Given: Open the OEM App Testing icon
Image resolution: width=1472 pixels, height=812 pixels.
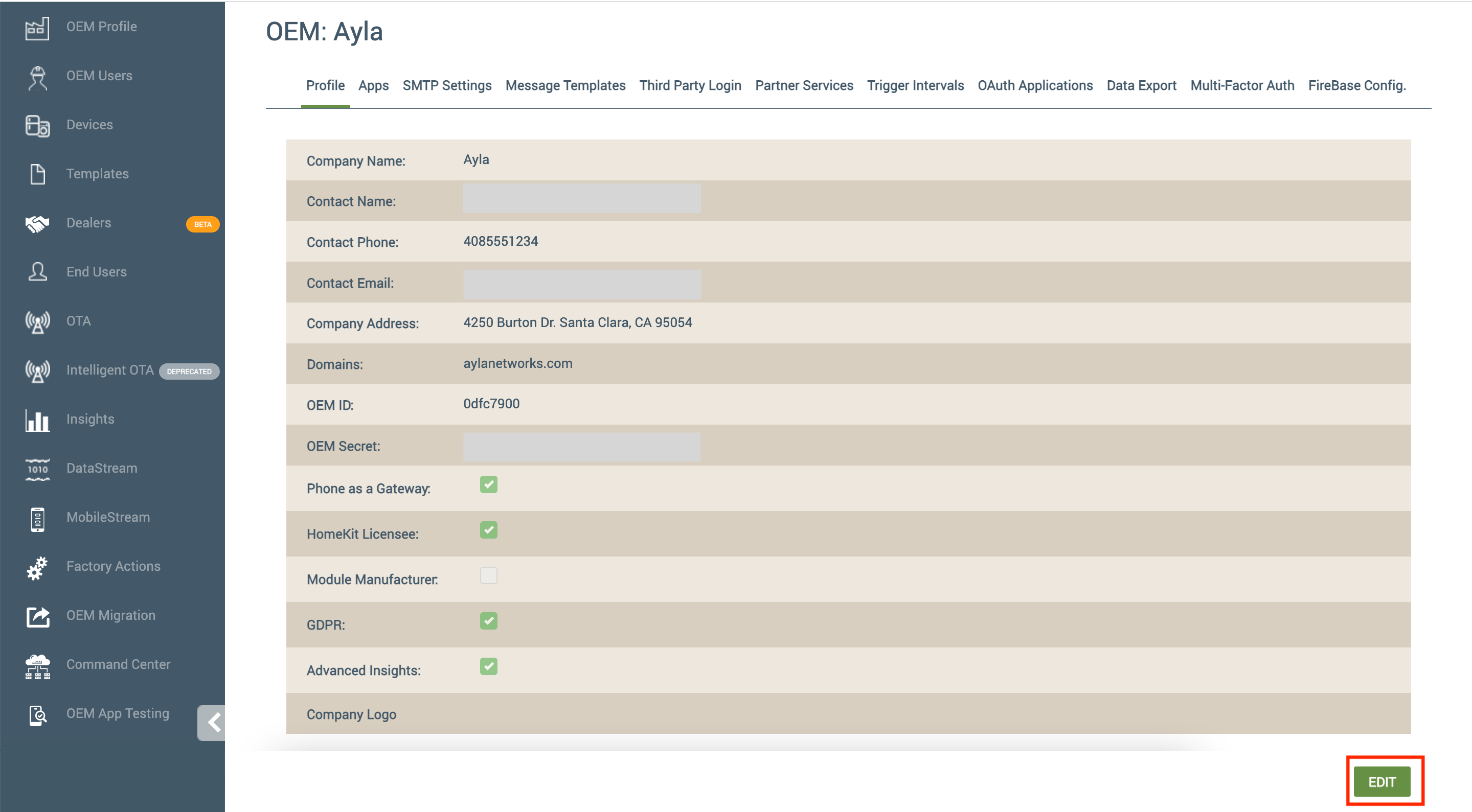Looking at the screenshot, I should point(37,715).
